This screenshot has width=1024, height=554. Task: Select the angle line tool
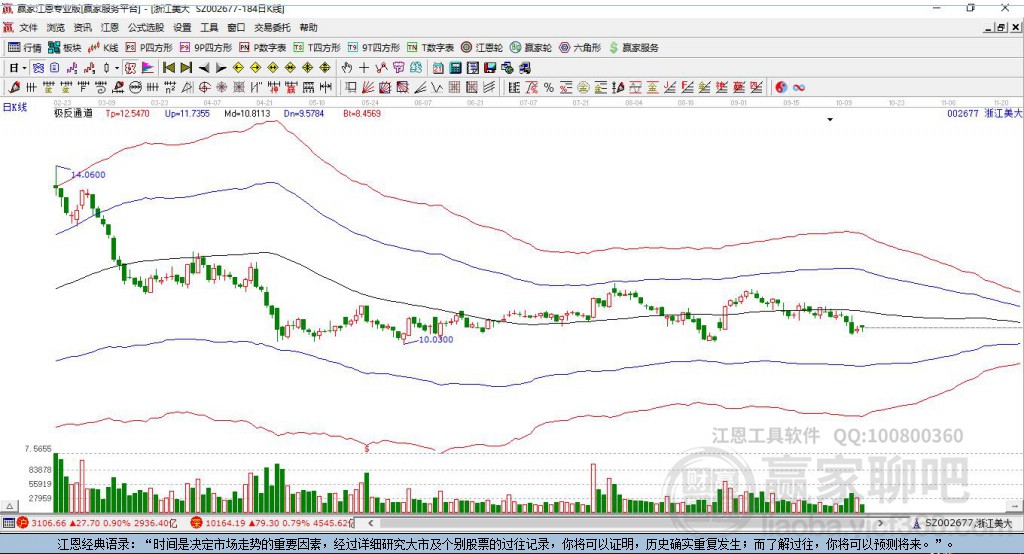coord(420,88)
